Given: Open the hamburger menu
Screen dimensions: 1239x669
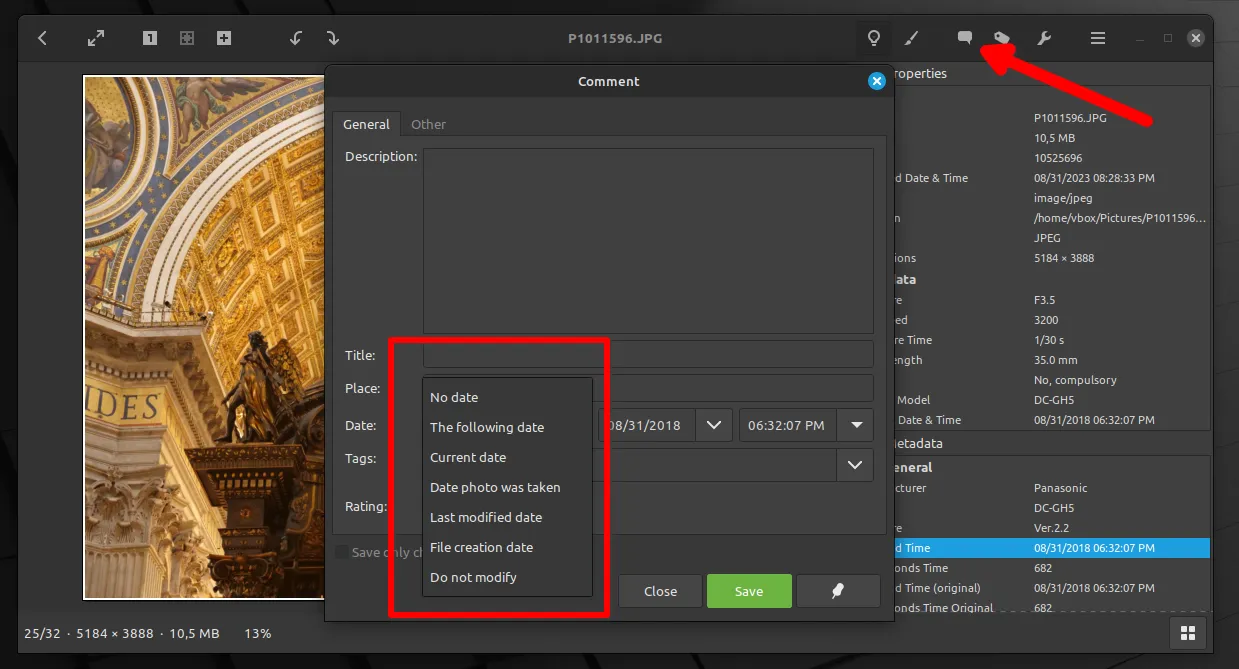Looking at the screenshot, I should point(1097,38).
